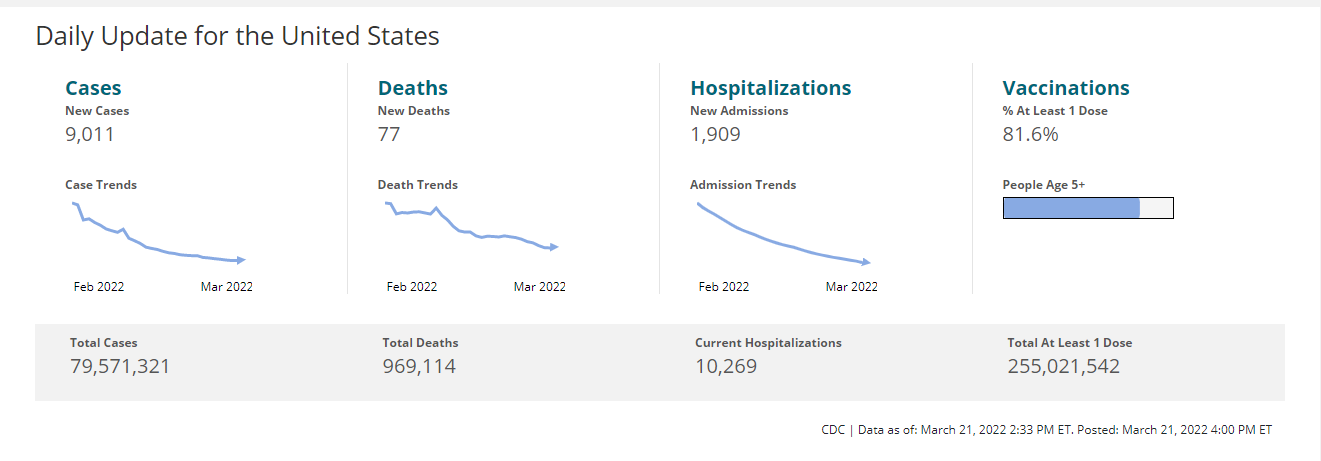
Task: Click the arrow tip of Case Trends line
Action: (x=241, y=260)
